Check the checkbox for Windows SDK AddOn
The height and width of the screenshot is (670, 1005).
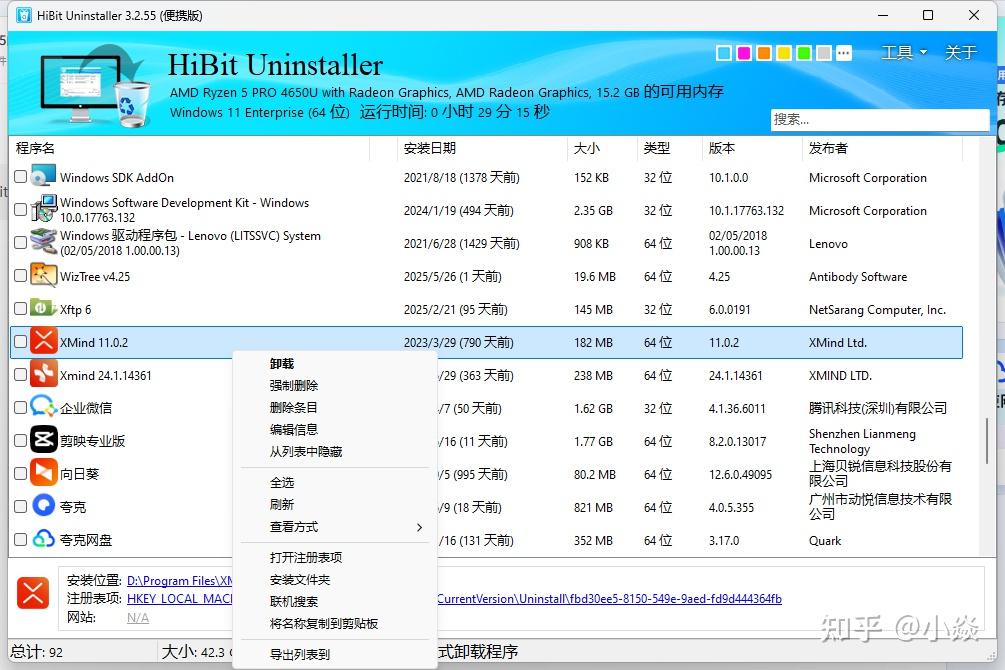[20, 177]
